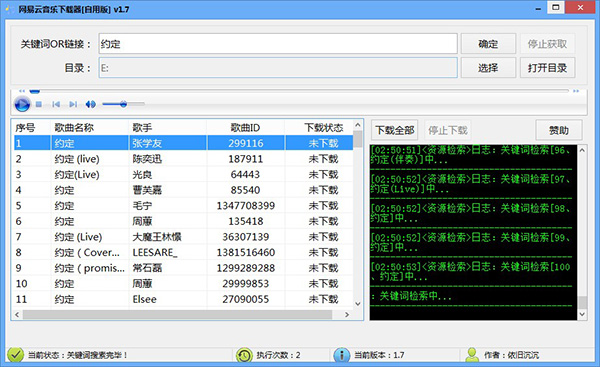Select the row for 大魔王林憬

tap(183, 237)
